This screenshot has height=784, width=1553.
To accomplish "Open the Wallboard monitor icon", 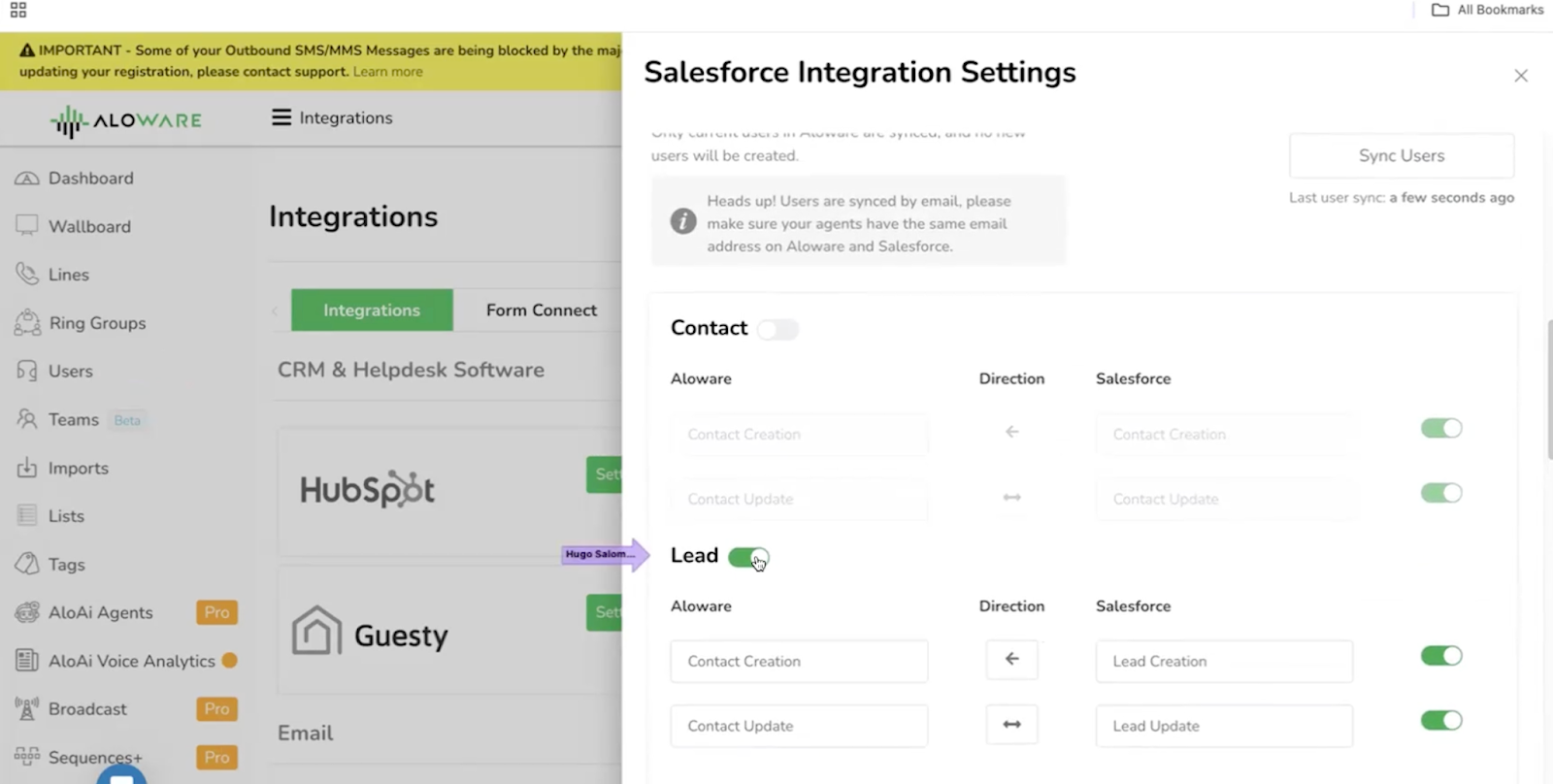I will coord(27,225).
